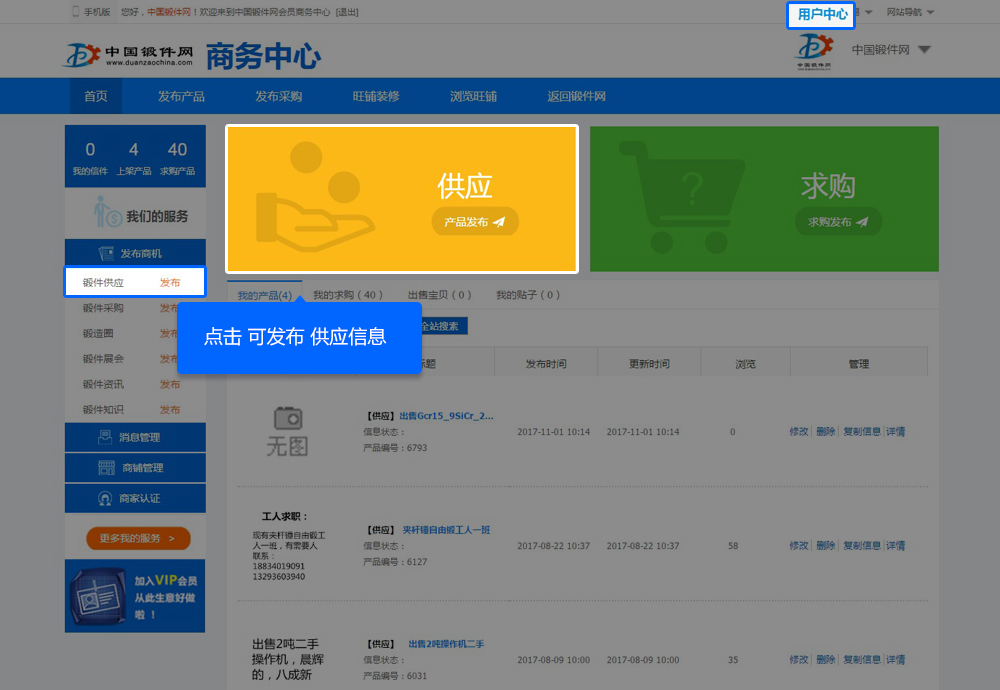Switch to the 我的求购 (40) tab
The image size is (1000, 690).
348,295
